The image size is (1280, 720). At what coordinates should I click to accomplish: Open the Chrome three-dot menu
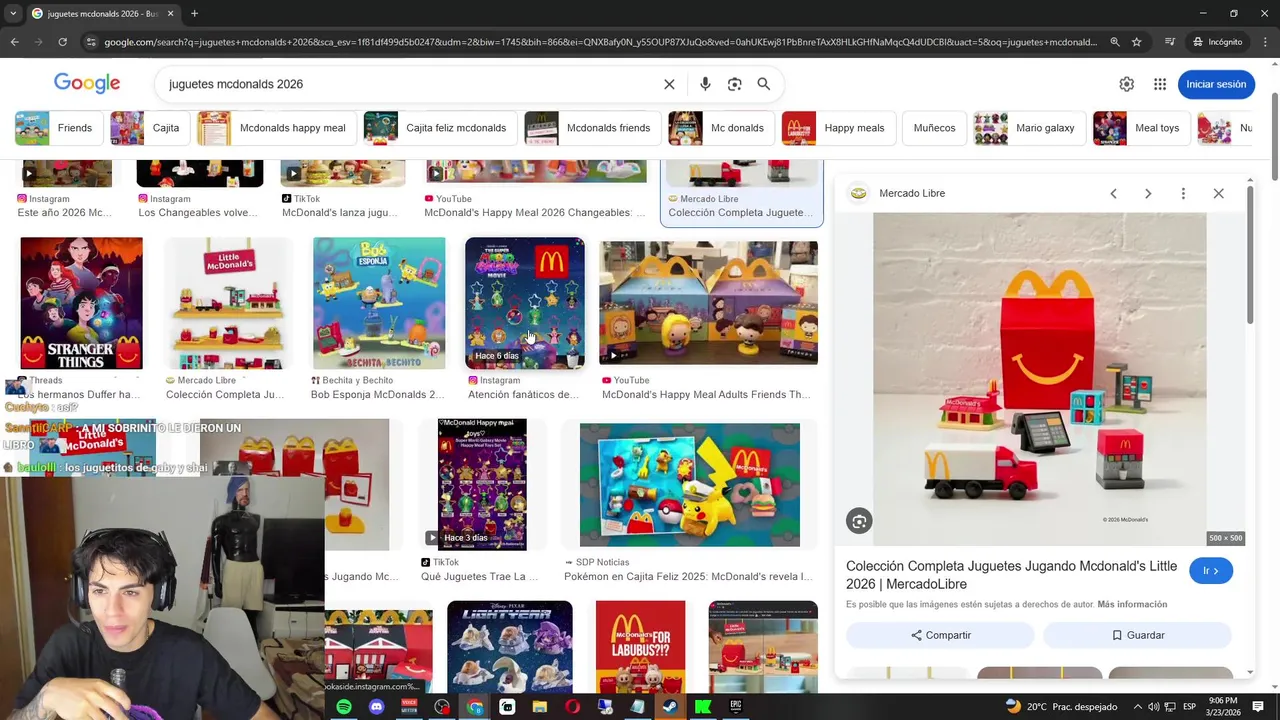[x=1266, y=42]
